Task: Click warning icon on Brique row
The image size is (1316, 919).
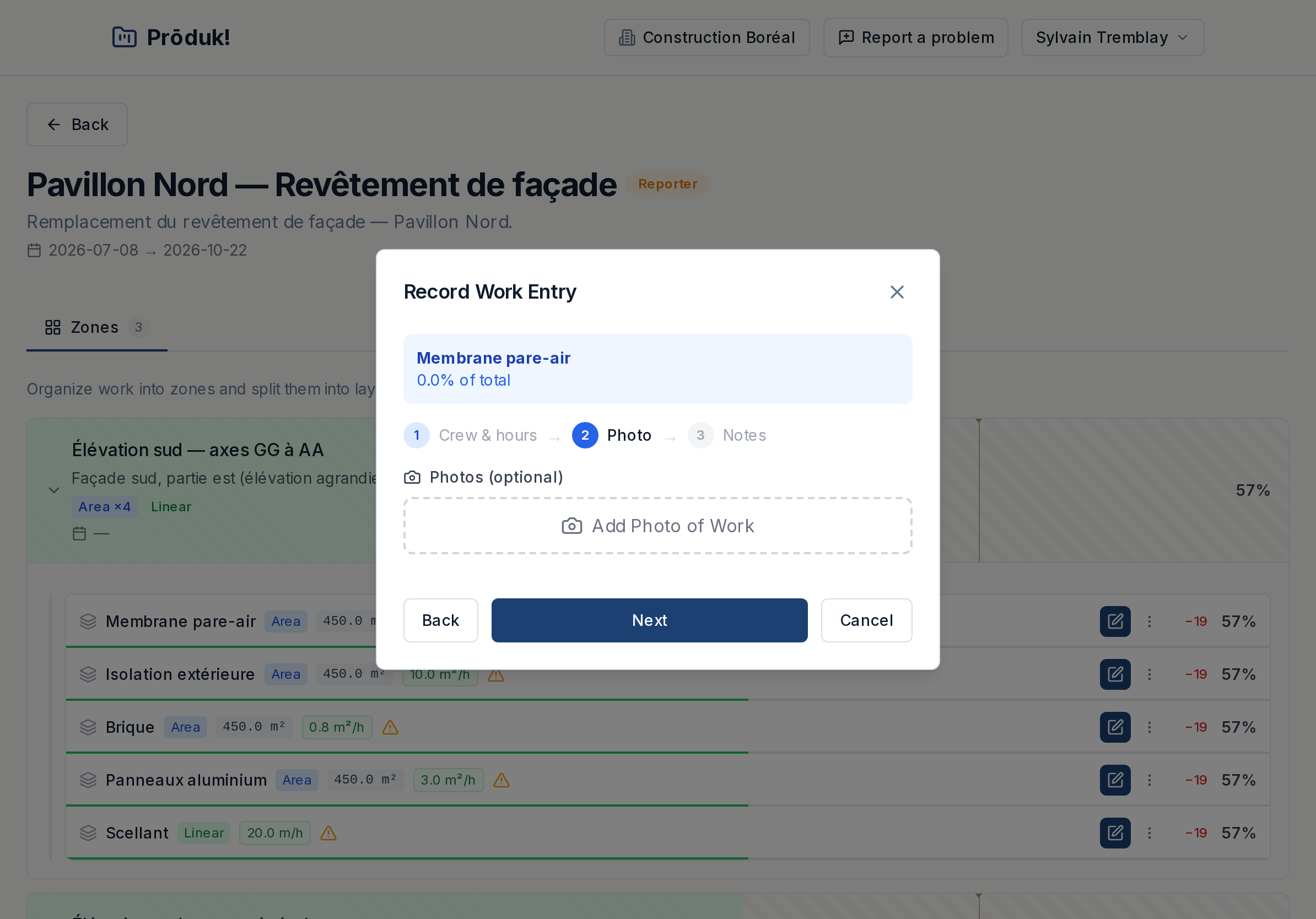Action: click(390, 727)
